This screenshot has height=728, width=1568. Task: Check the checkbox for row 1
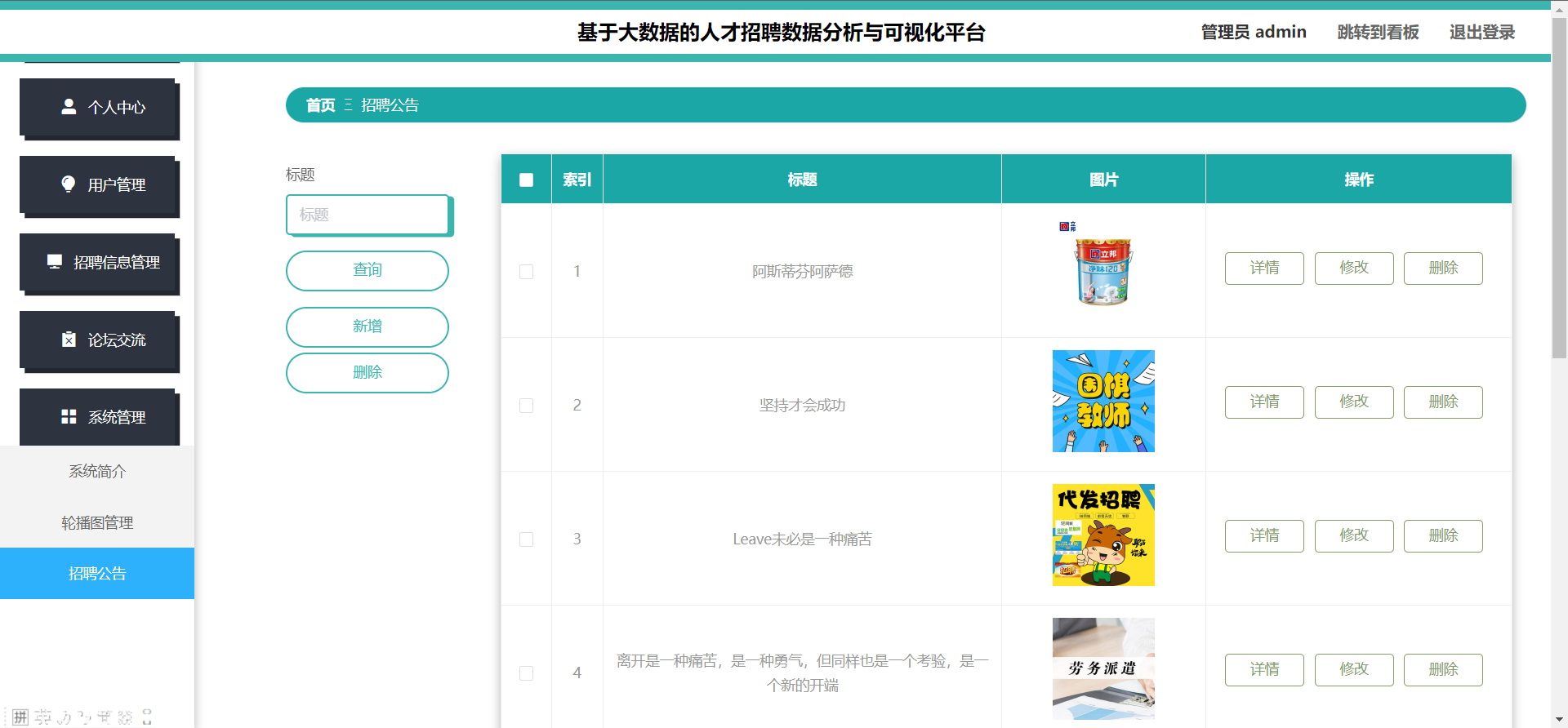[x=526, y=272]
